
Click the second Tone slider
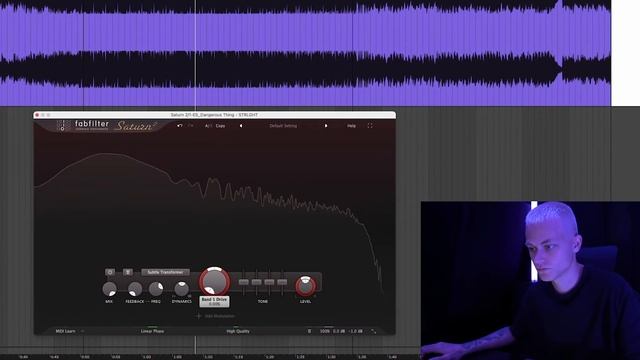click(256, 282)
